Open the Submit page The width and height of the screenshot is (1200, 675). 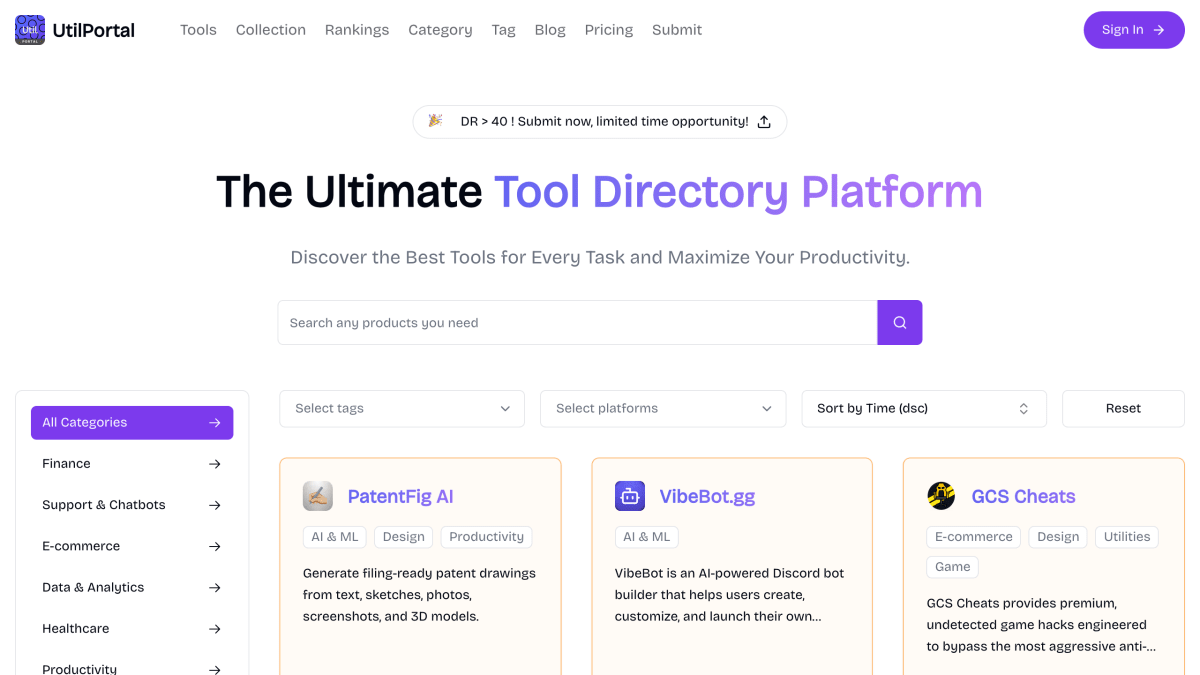click(x=677, y=30)
